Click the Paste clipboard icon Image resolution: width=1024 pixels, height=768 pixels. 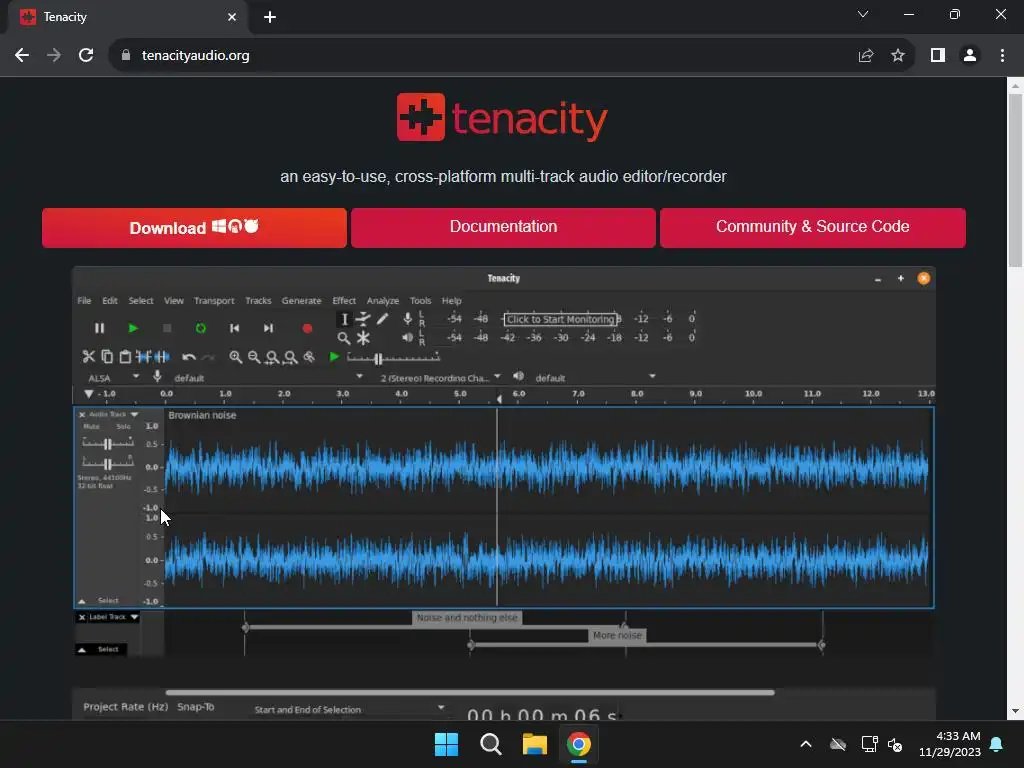point(125,357)
